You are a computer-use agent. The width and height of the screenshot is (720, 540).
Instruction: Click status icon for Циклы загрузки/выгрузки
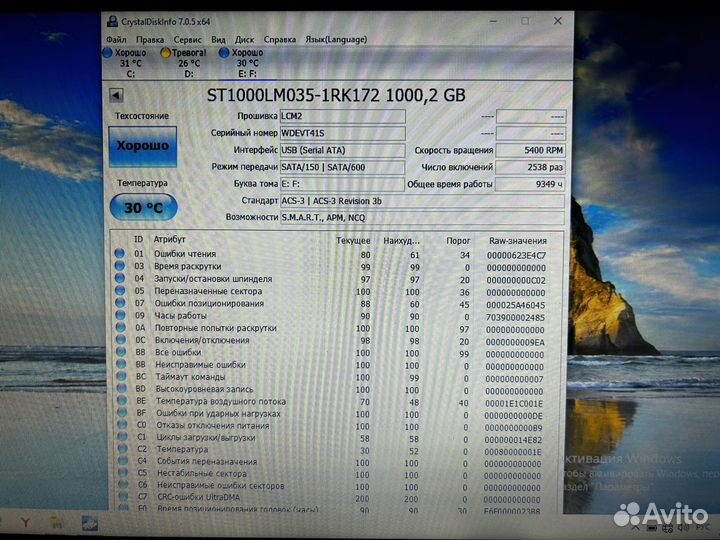(x=123, y=437)
